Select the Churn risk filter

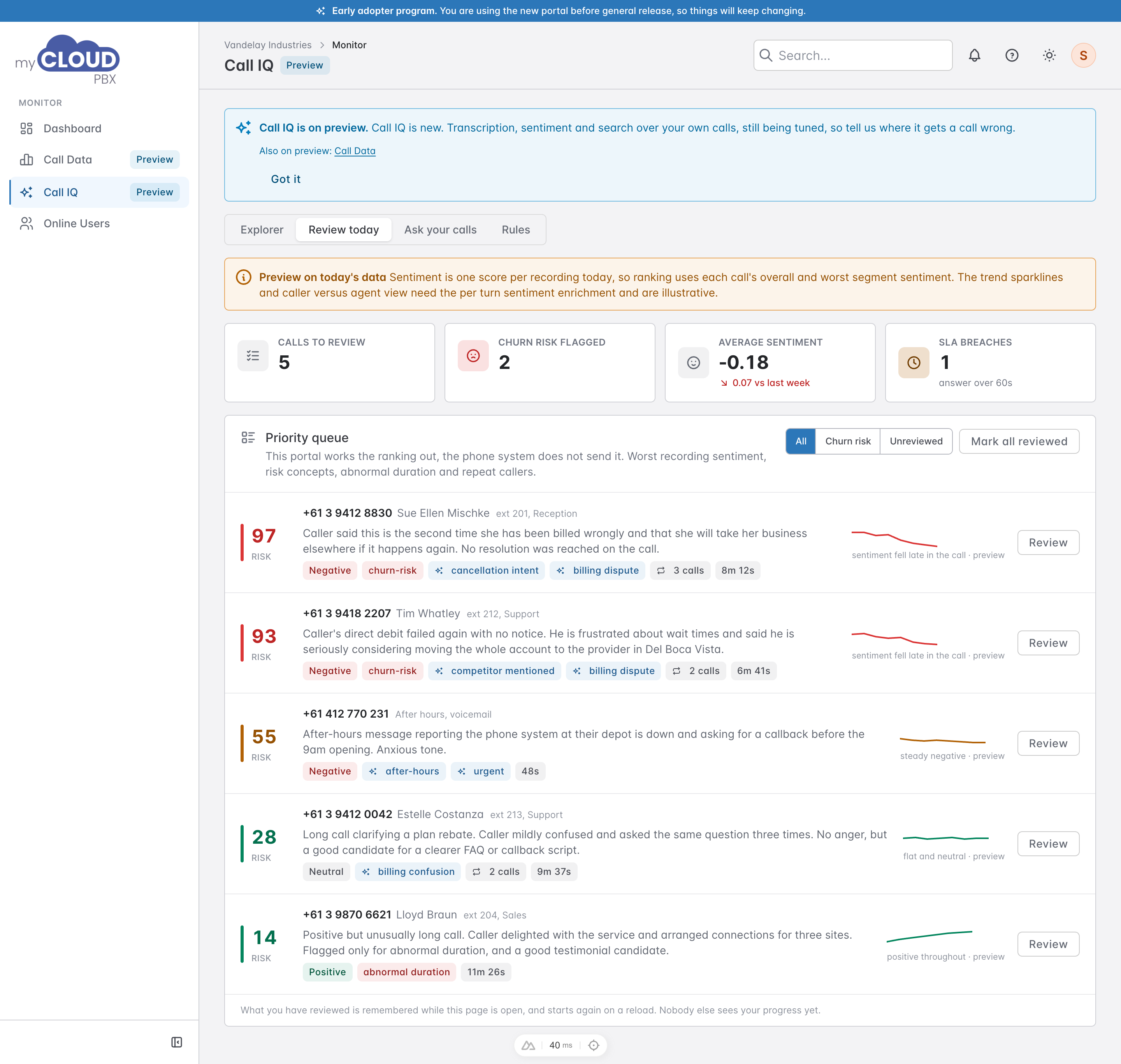pyautogui.click(x=847, y=441)
